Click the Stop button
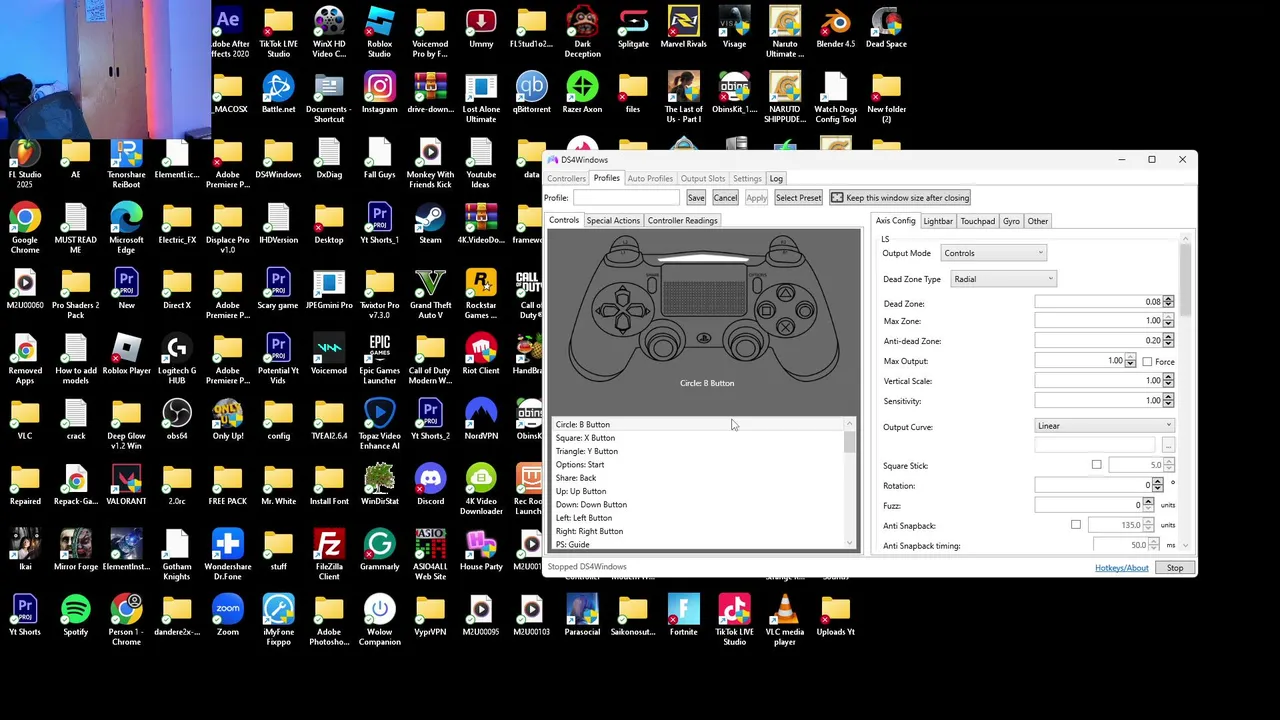 point(1175,568)
